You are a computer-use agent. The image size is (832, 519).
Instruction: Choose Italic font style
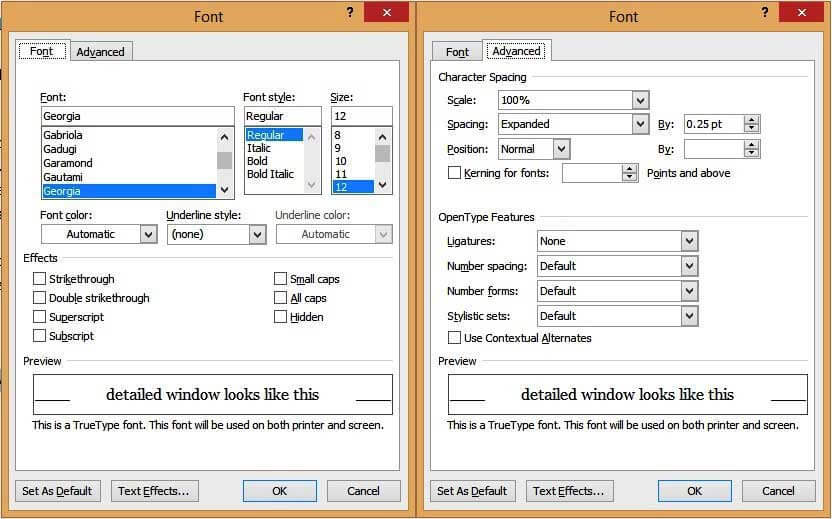click(x=274, y=148)
